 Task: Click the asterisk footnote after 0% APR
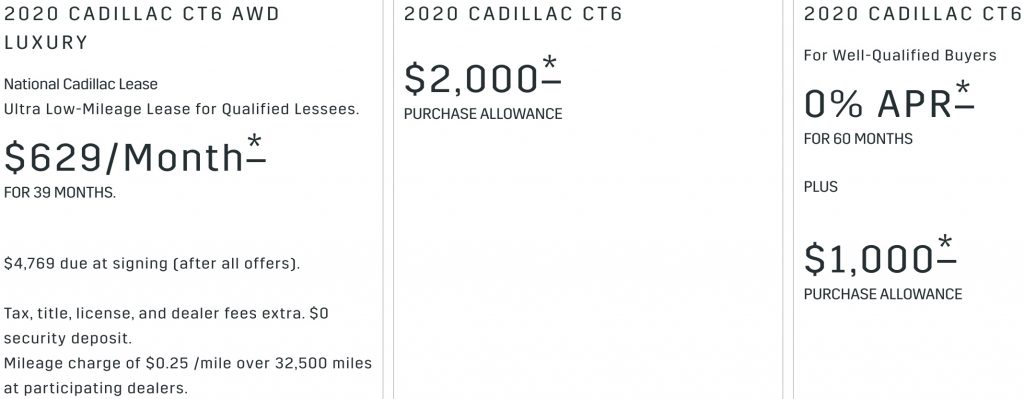click(x=964, y=96)
